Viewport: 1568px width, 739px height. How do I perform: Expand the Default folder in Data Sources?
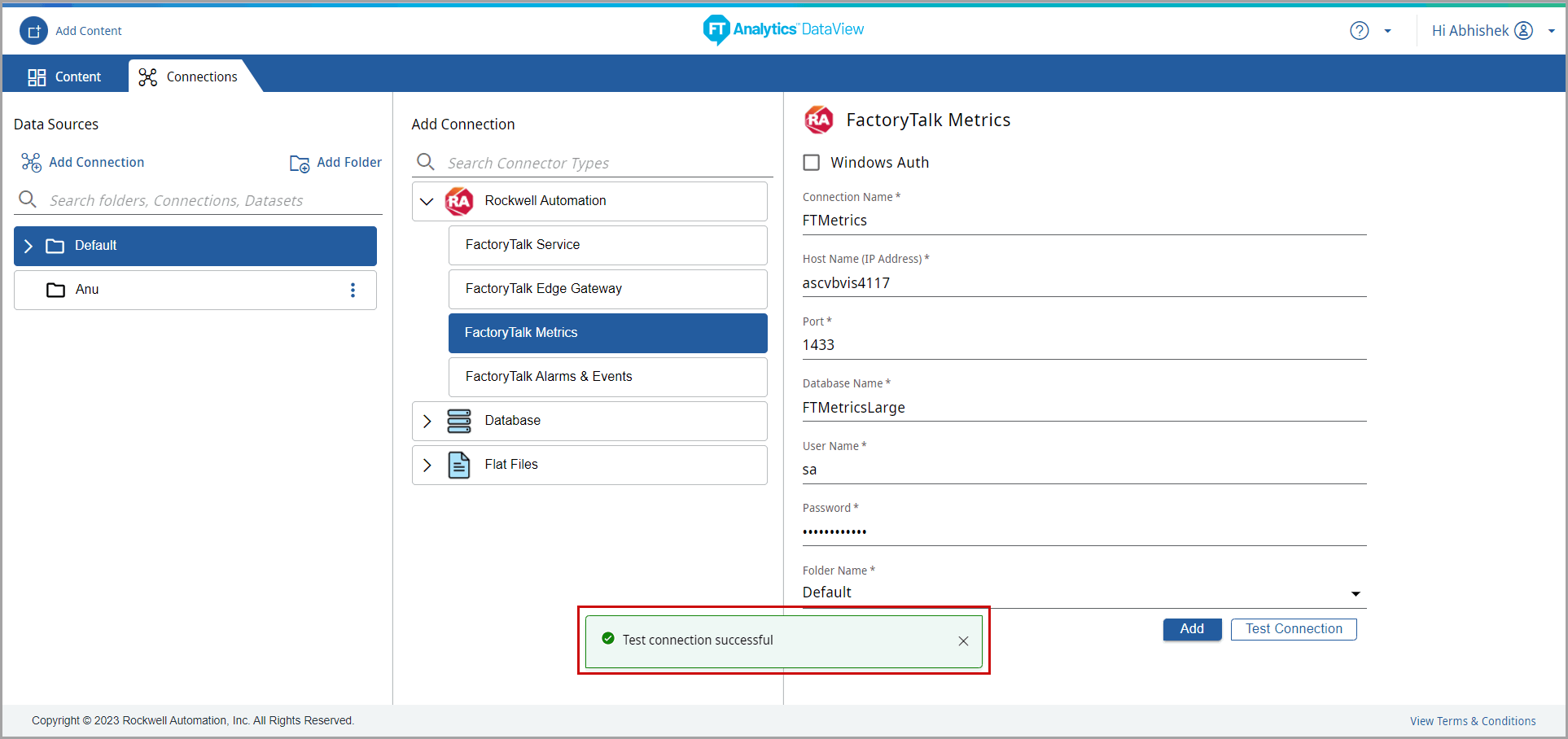pyautogui.click(x=28, y=246)
